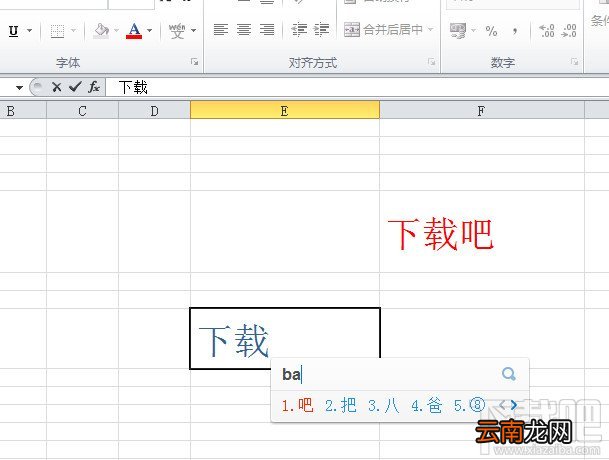Screen dimensions: 609x460
Task: Click the fill color paint bucket icon
Action: 101,31
